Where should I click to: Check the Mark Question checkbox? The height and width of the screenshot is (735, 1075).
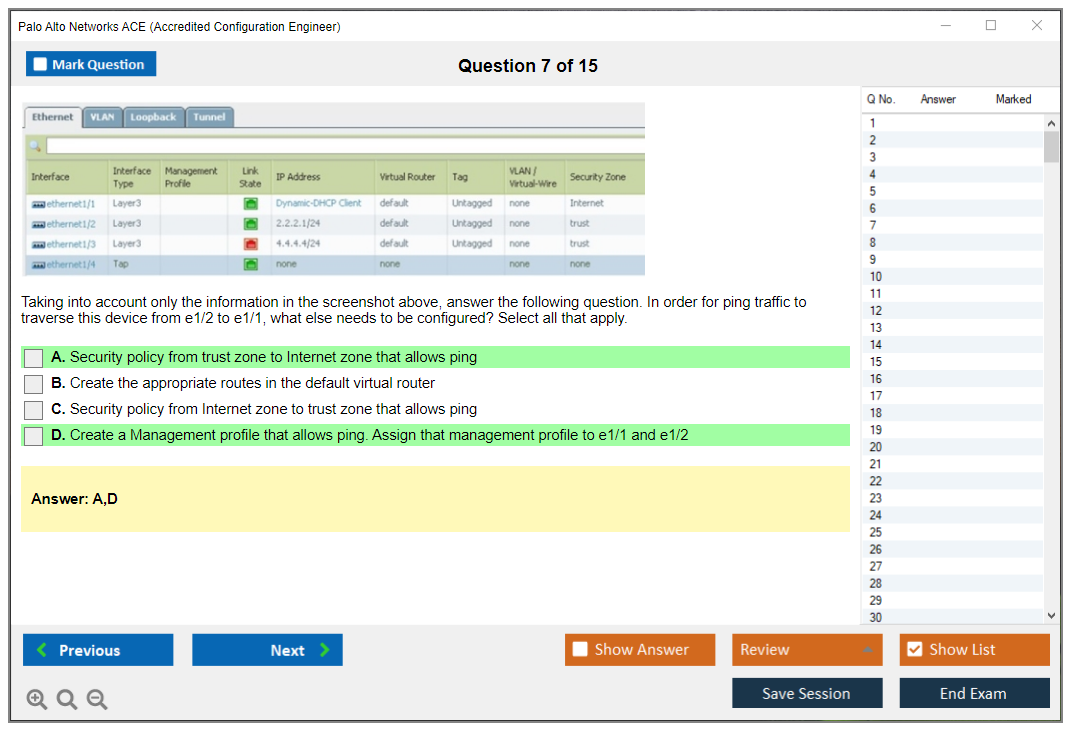[x=41, y=65]
